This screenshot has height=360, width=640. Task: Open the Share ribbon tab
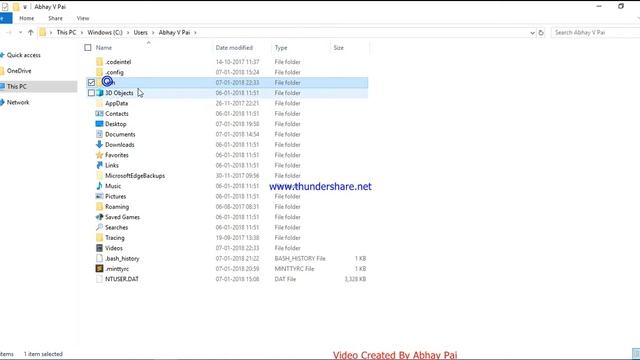click(x=56, y=18)
